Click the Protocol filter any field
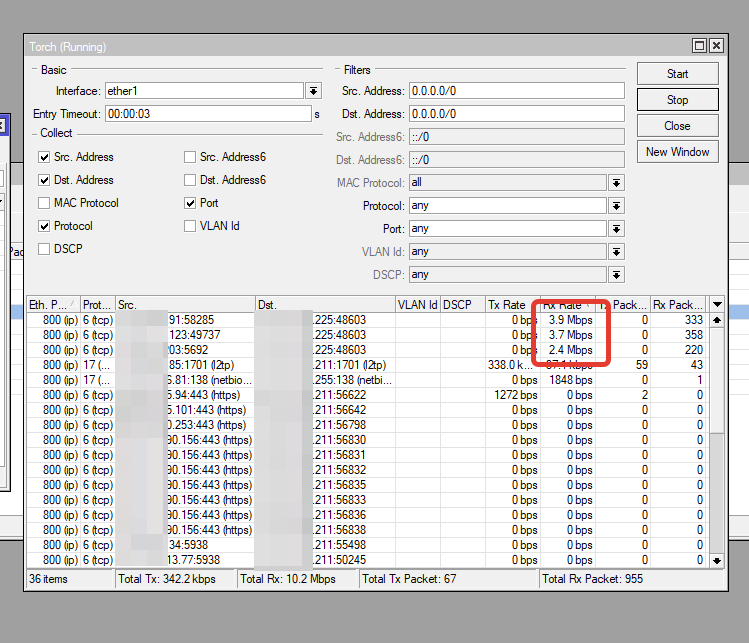Image resolution: width=749 pixels, height=643 pixels. pyautogui.click(x=508, y=206)
